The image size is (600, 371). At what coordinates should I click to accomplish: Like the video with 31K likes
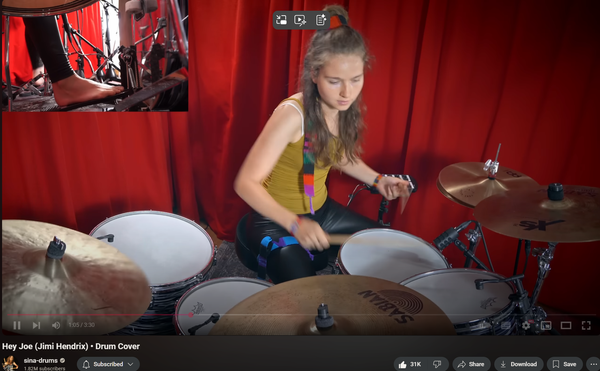point(410,364)
